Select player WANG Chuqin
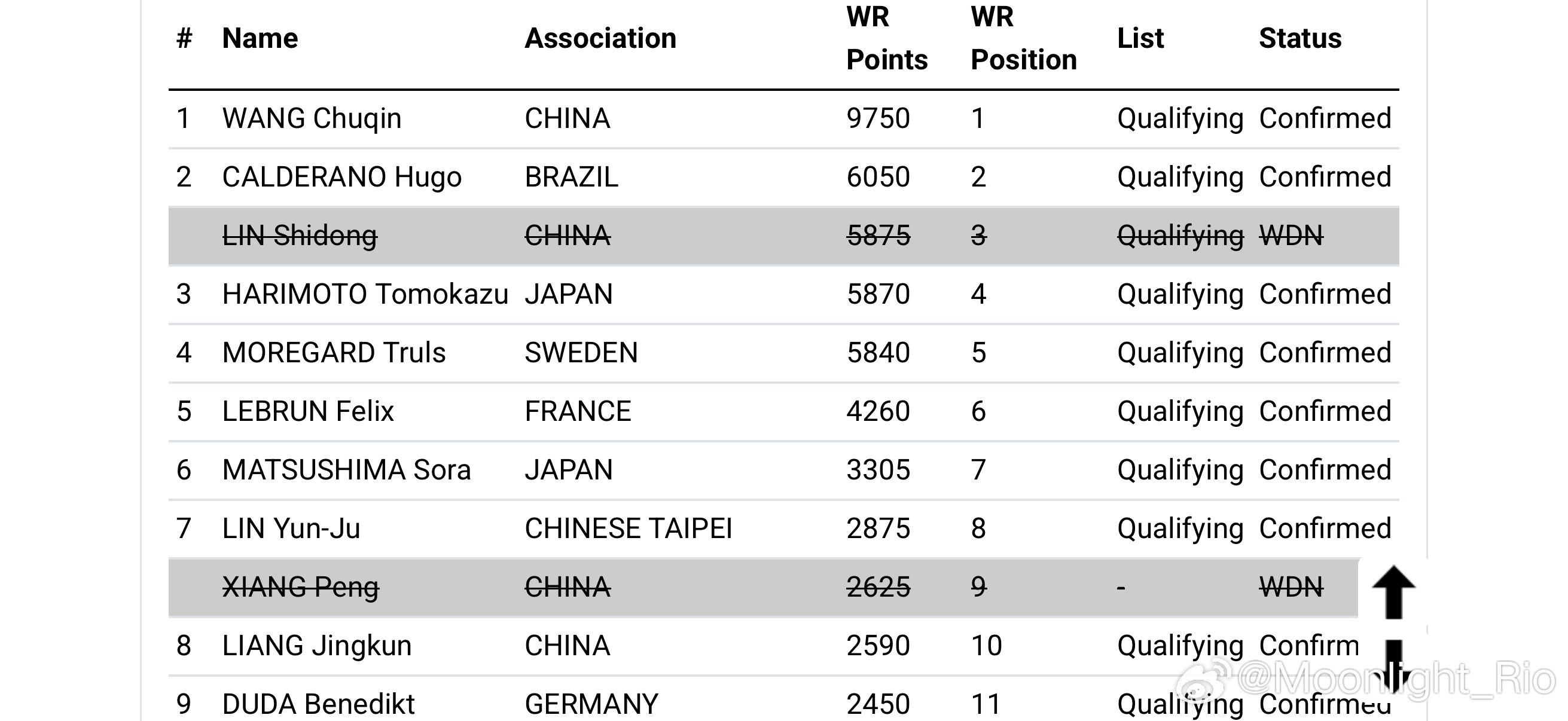Viewport: 1568px width, 721px height. click(x=312, y=118)
